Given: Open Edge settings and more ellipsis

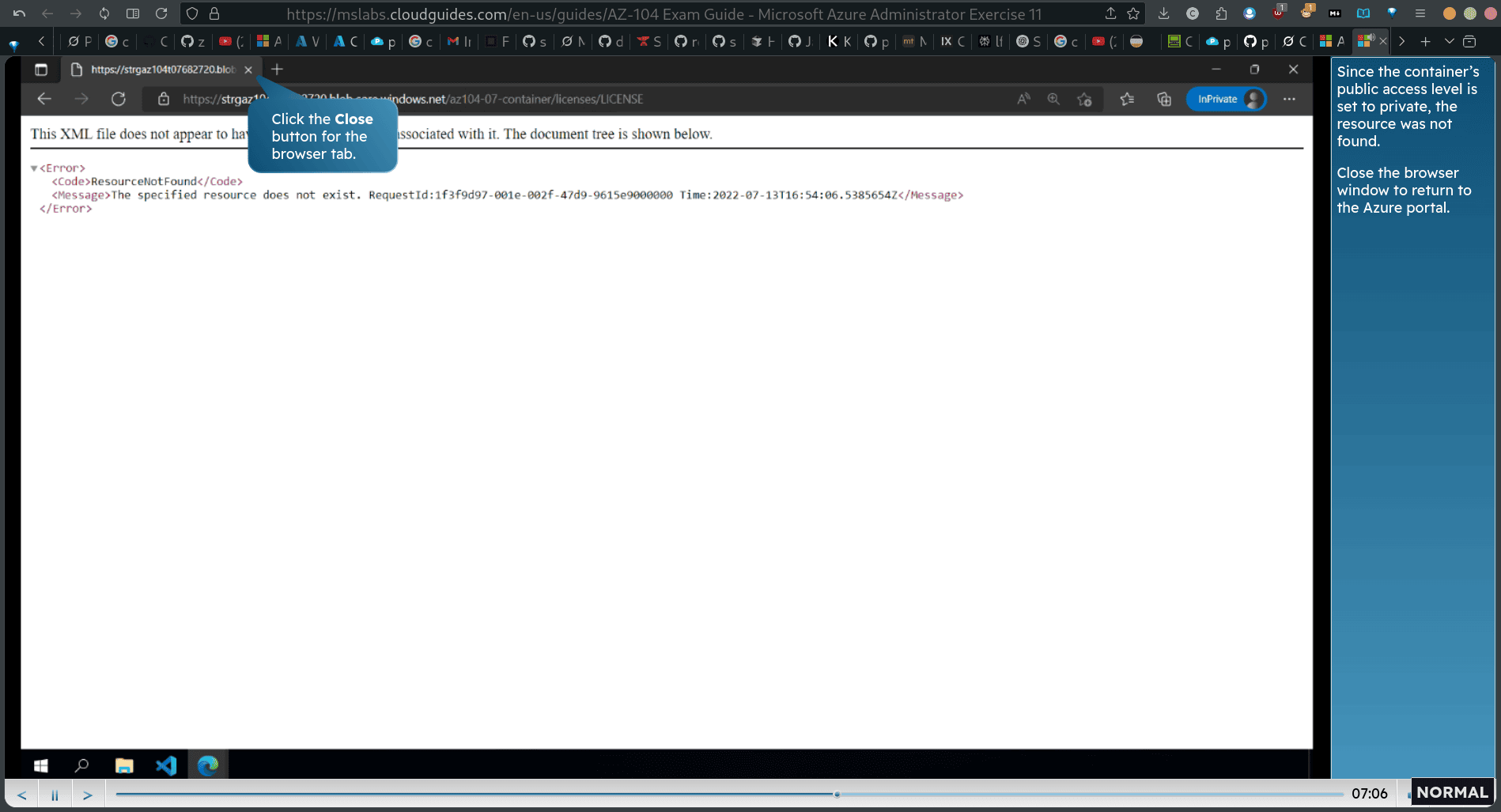Looking at the screenshot, I should pyautogui.click(x=1289, y=99).
